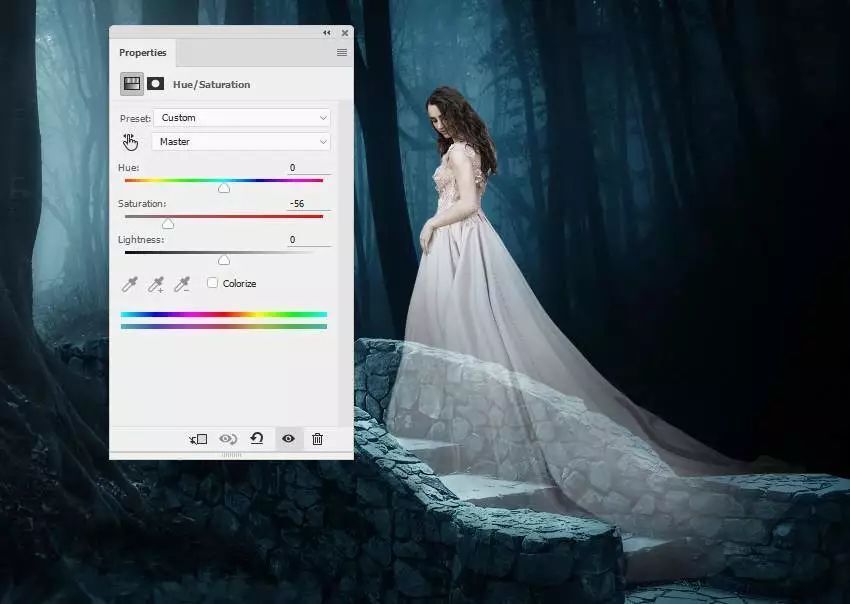
Task: Activate the on-image adjustment hand tool
Action: pyautogui.click(x=130, y=142)
